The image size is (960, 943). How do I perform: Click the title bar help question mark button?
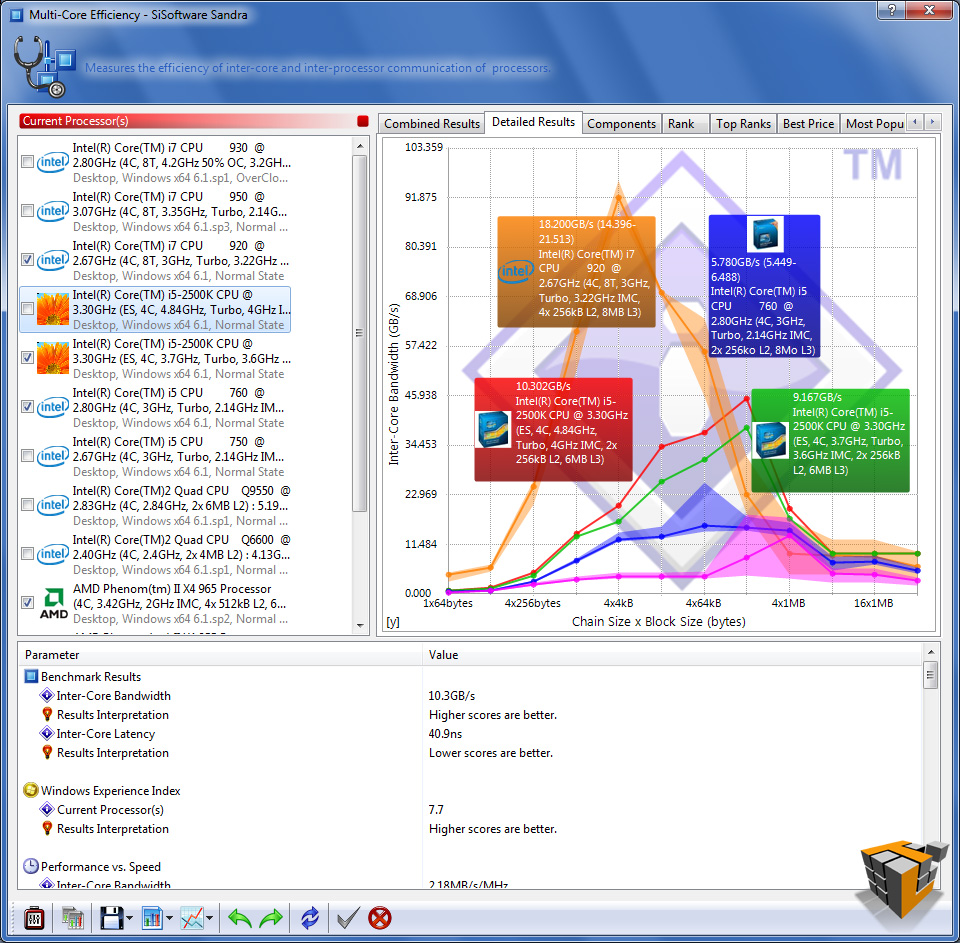(891, 10)
